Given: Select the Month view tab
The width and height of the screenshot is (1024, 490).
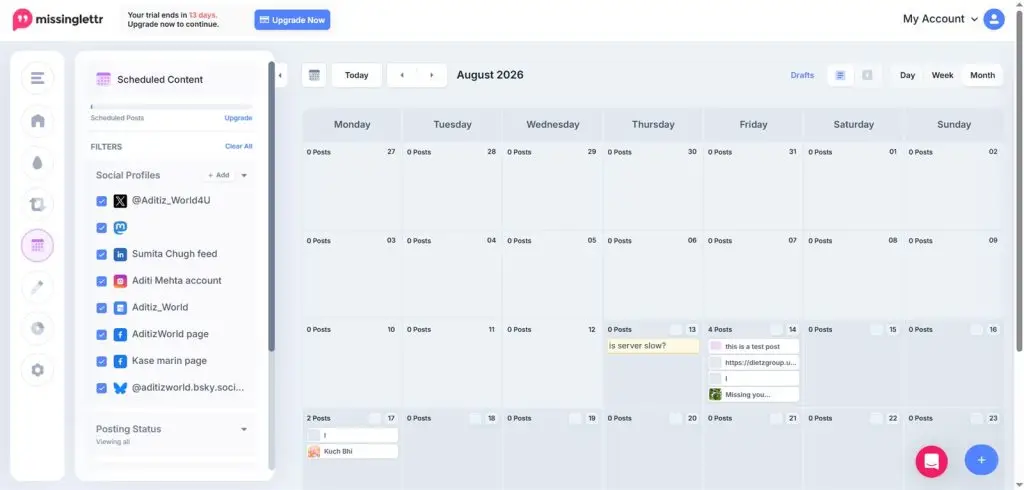Looking at the screenshot, I should 982,75.
